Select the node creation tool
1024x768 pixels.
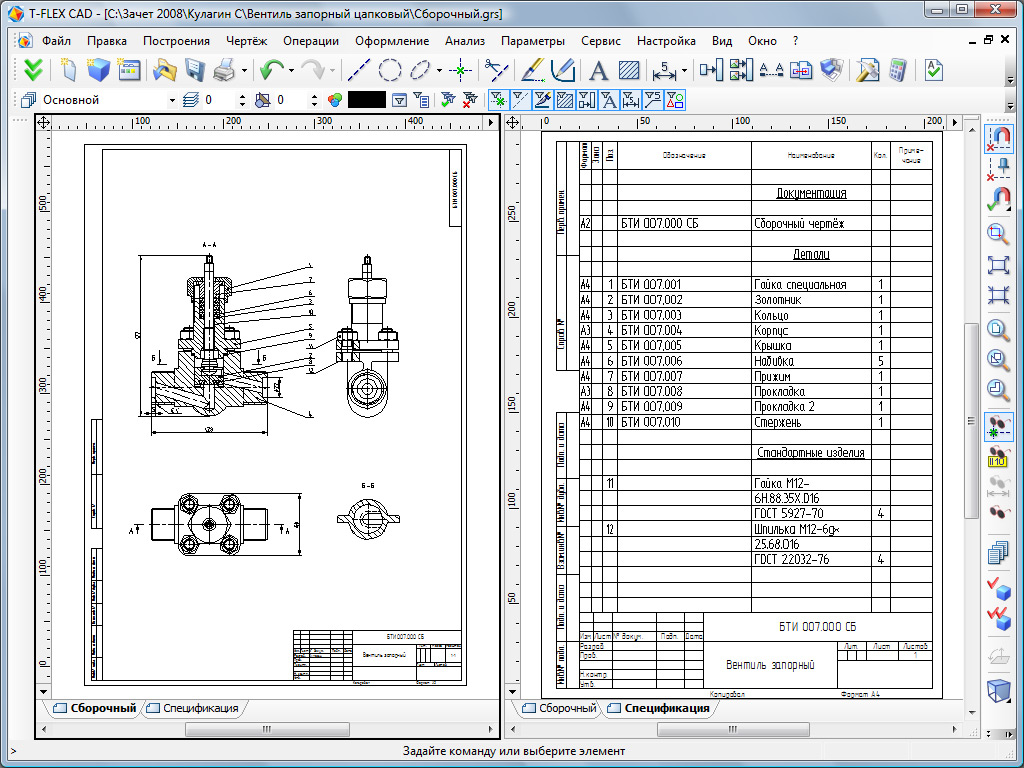click(461, 70)
